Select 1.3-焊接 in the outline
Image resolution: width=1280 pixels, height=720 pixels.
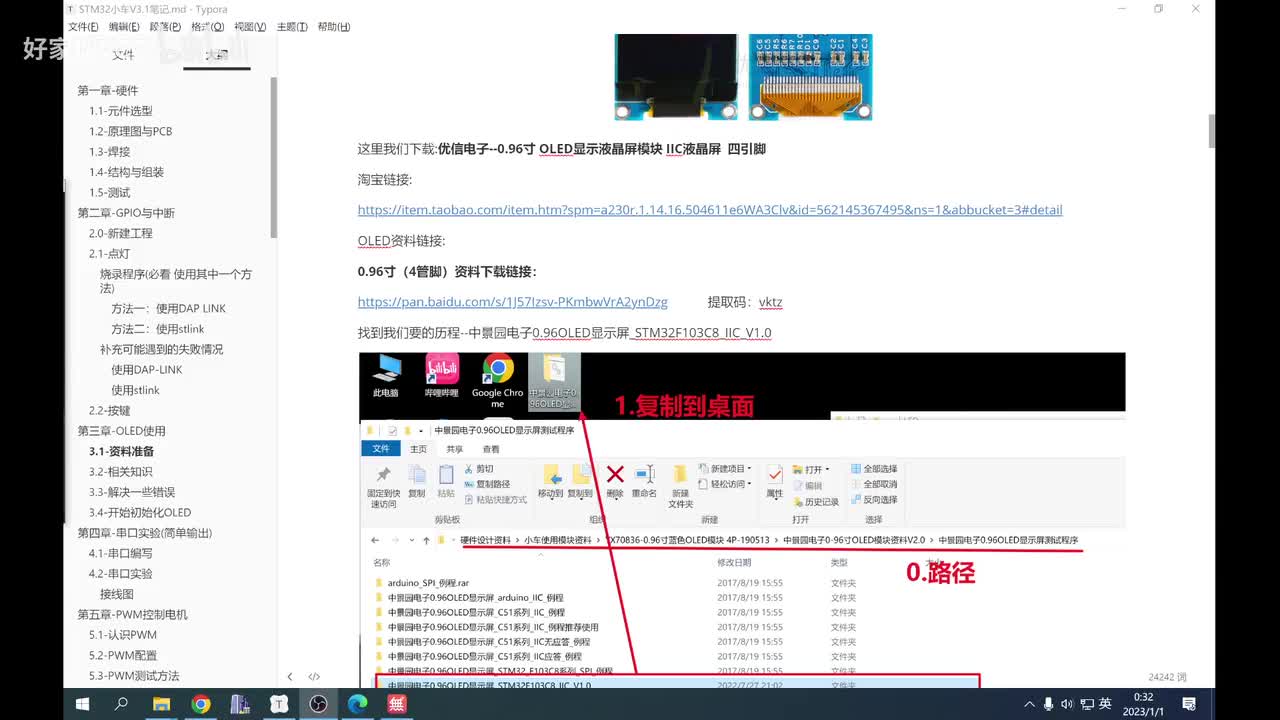click(110, 152)
